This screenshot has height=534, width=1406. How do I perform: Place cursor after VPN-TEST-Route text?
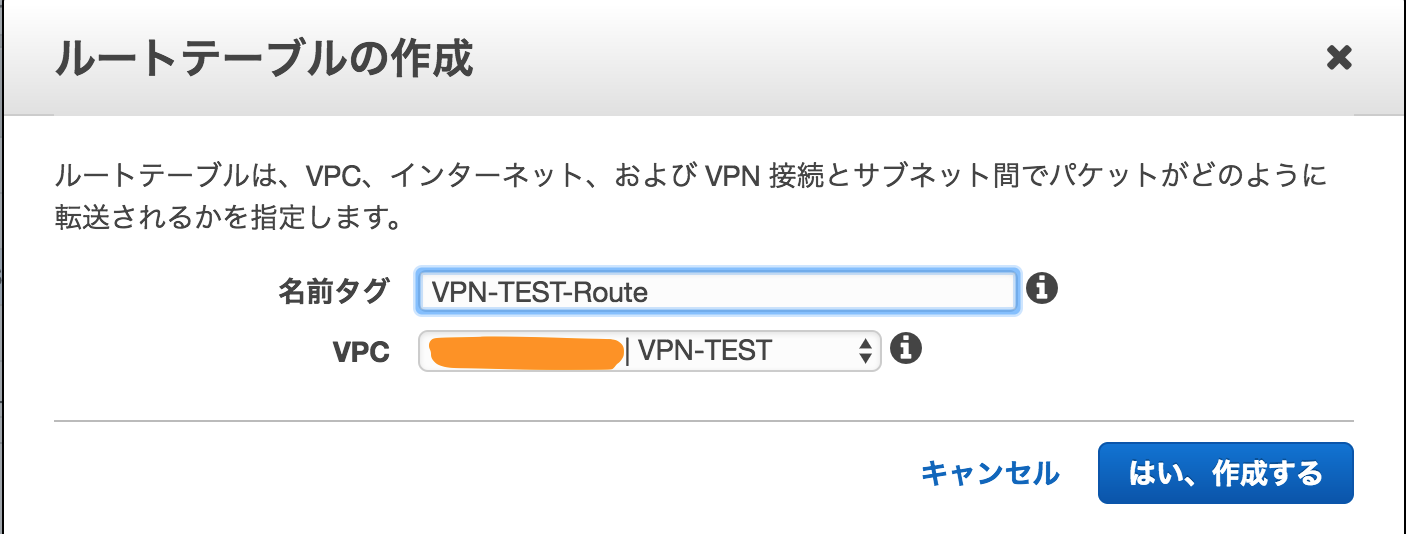651,291
